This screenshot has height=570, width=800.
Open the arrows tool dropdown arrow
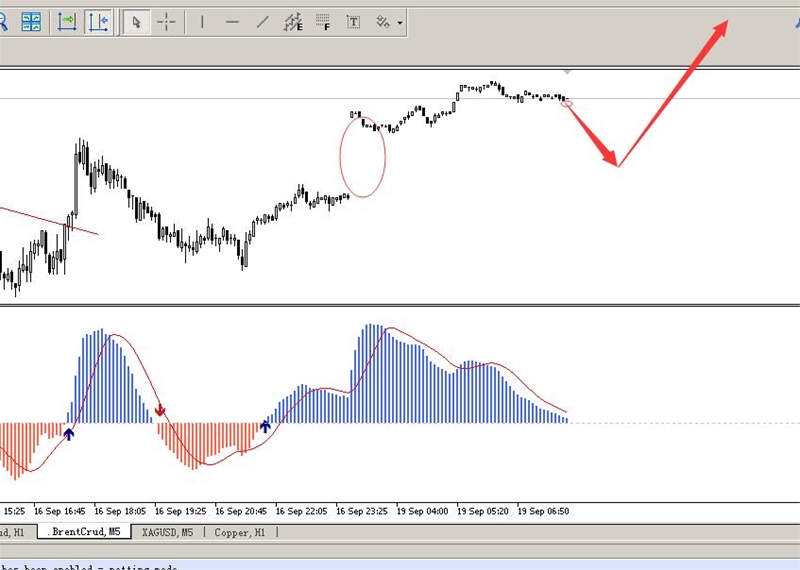pyautogui.click(x=399, y=23)
